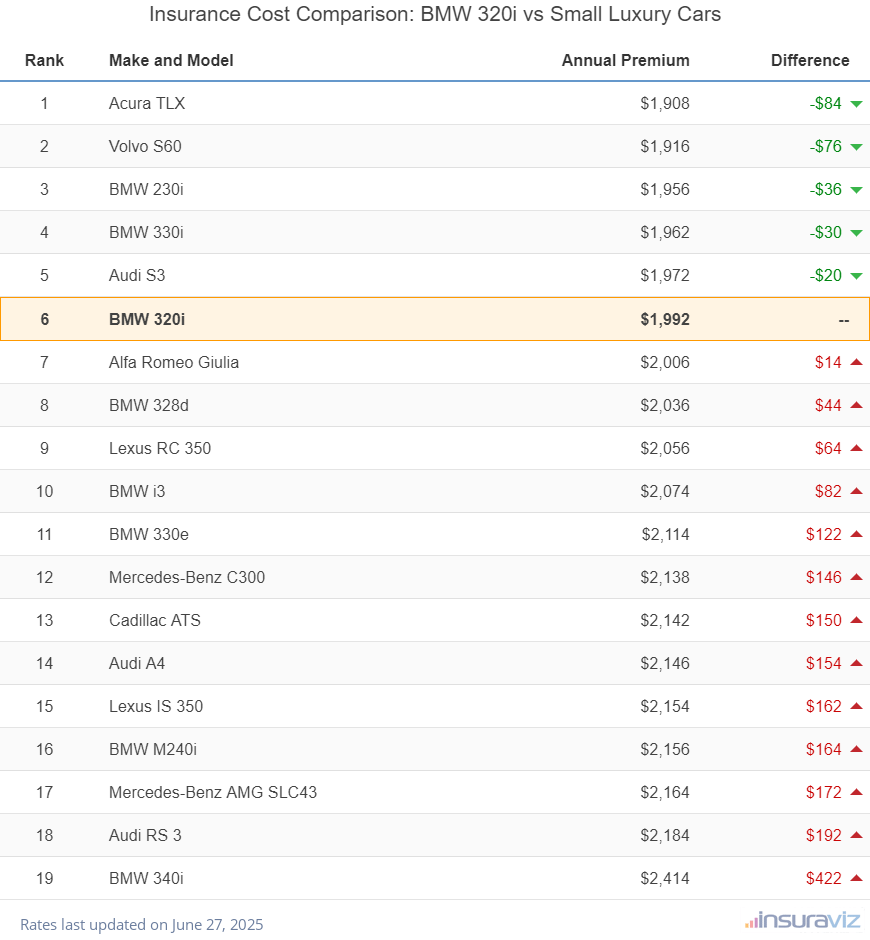Select BMW i3 model name
This screenshot has height=940, width=870.
[137, 492]
